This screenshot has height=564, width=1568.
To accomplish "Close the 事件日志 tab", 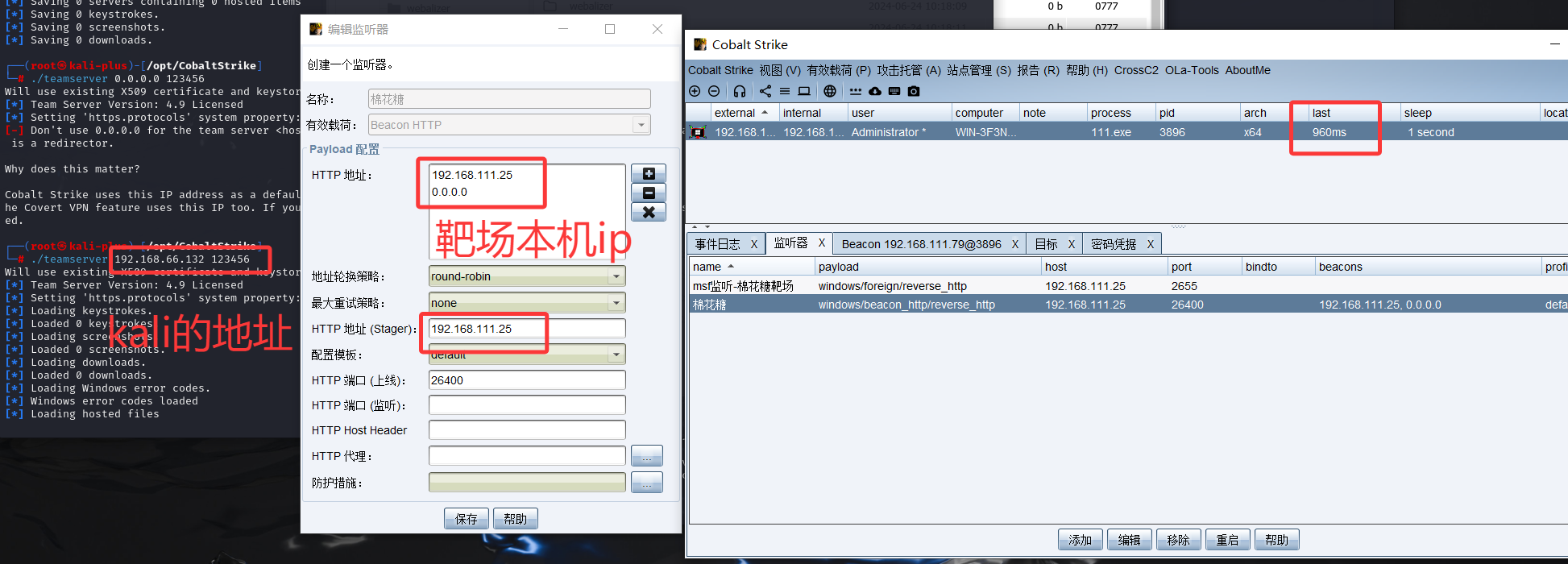I will coord(754,244).
